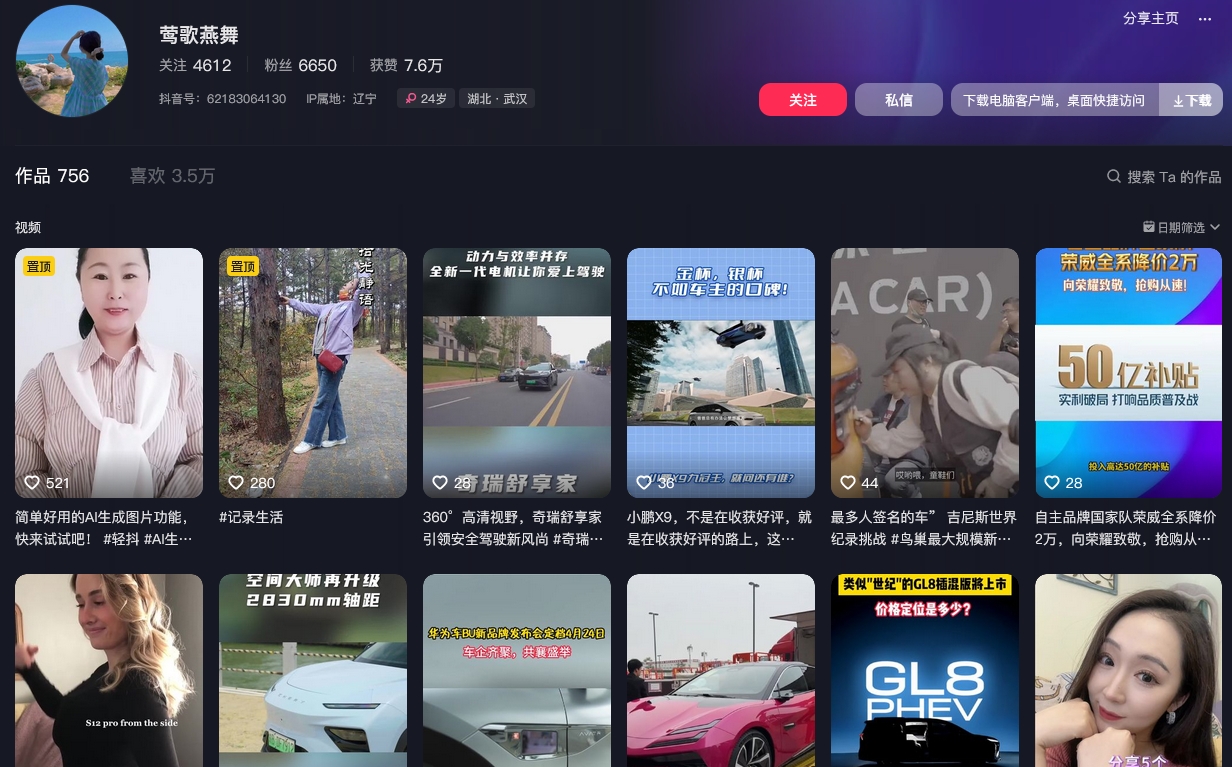Viewport: 1232px width, 767px height.
Task: Click the heart icon on the 小鹏X9 video
Action: (644, 483)
